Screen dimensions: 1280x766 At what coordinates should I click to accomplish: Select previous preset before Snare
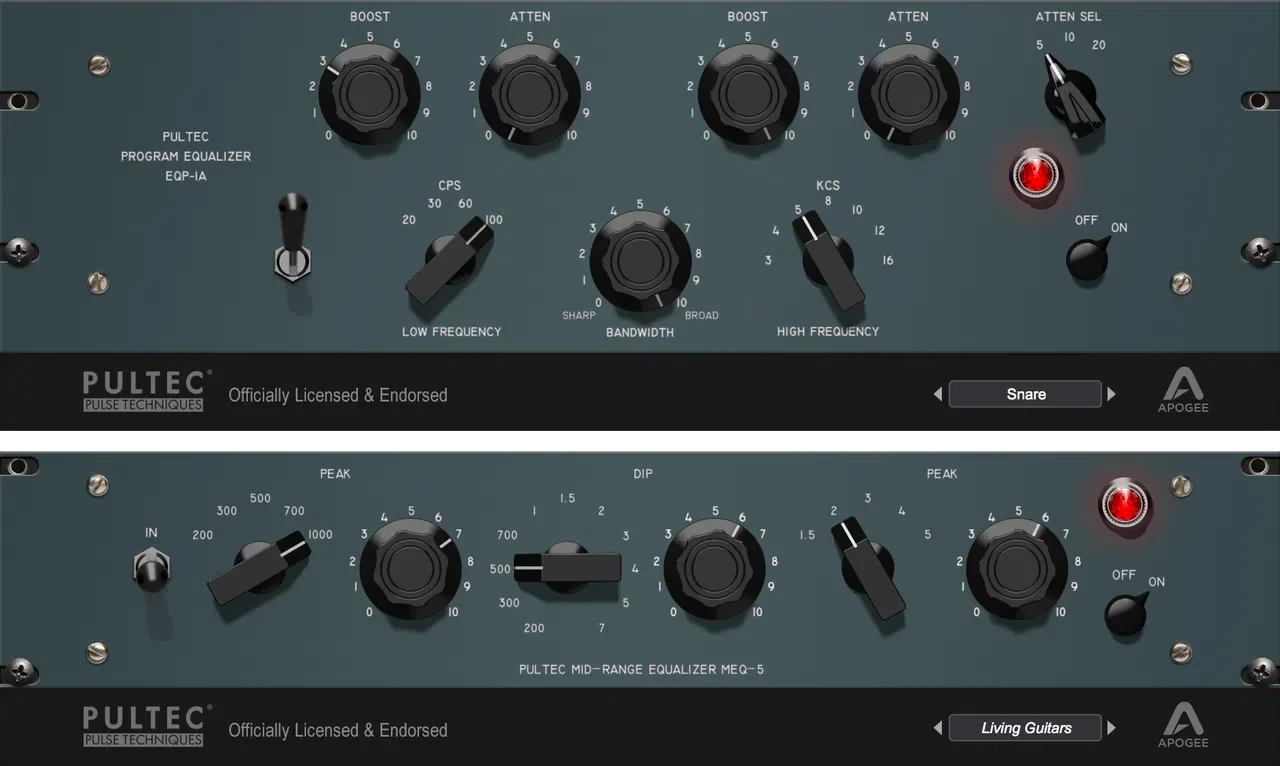click(938, 395)
